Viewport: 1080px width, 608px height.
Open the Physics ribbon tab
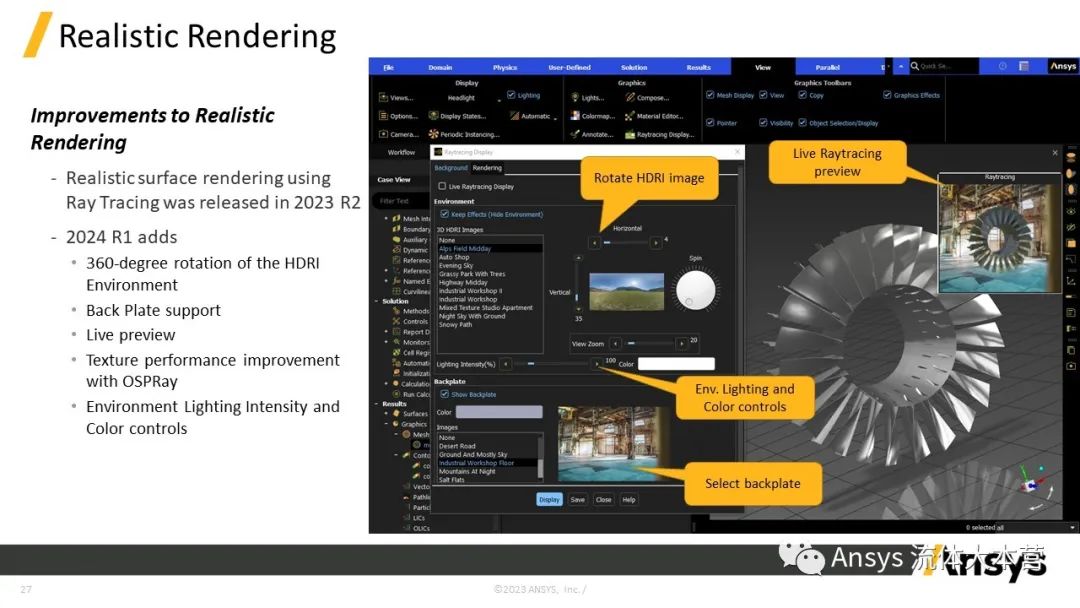tap(505, 67)
